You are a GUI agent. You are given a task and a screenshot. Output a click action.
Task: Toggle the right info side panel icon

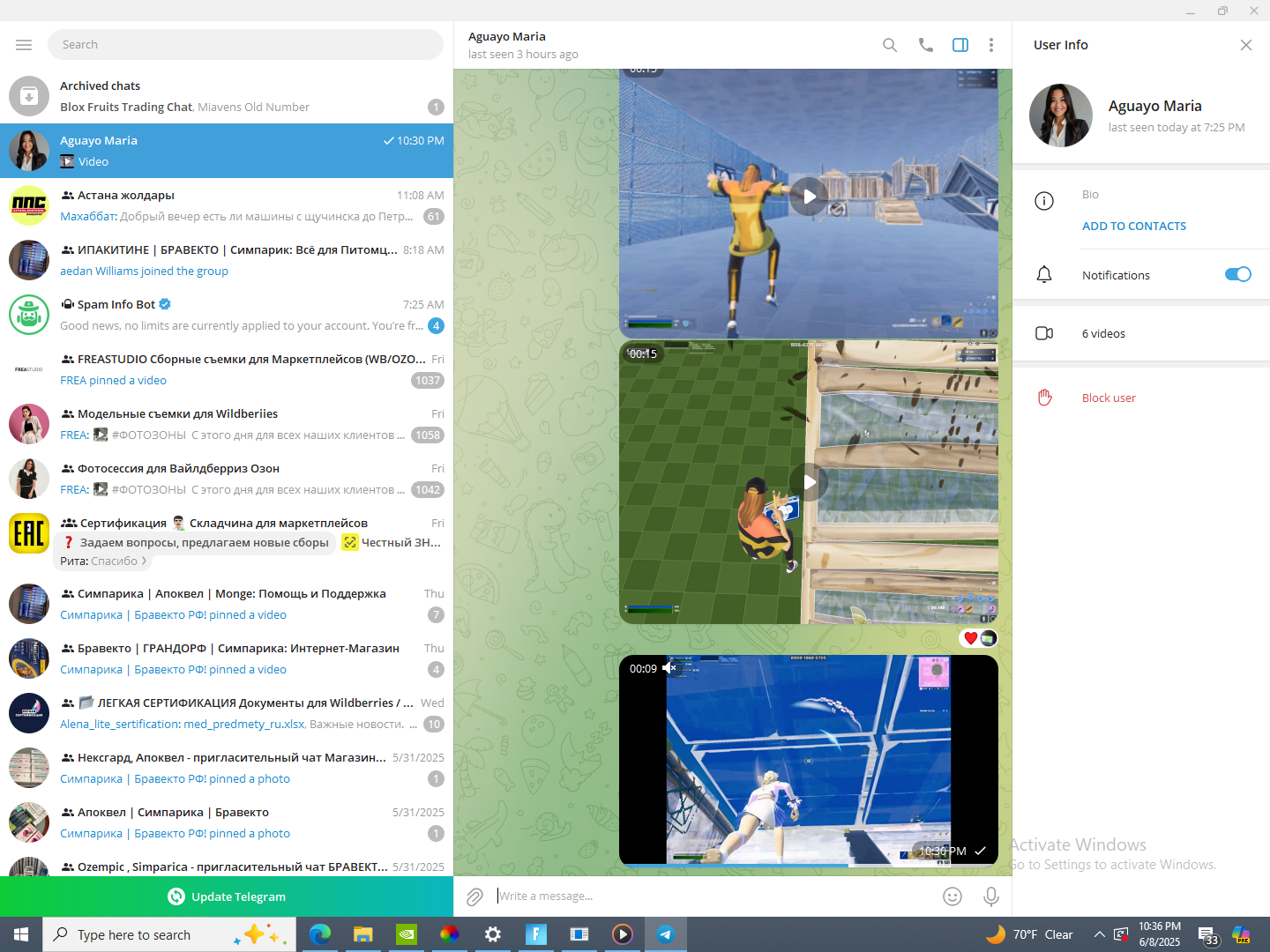pos(960,45)
